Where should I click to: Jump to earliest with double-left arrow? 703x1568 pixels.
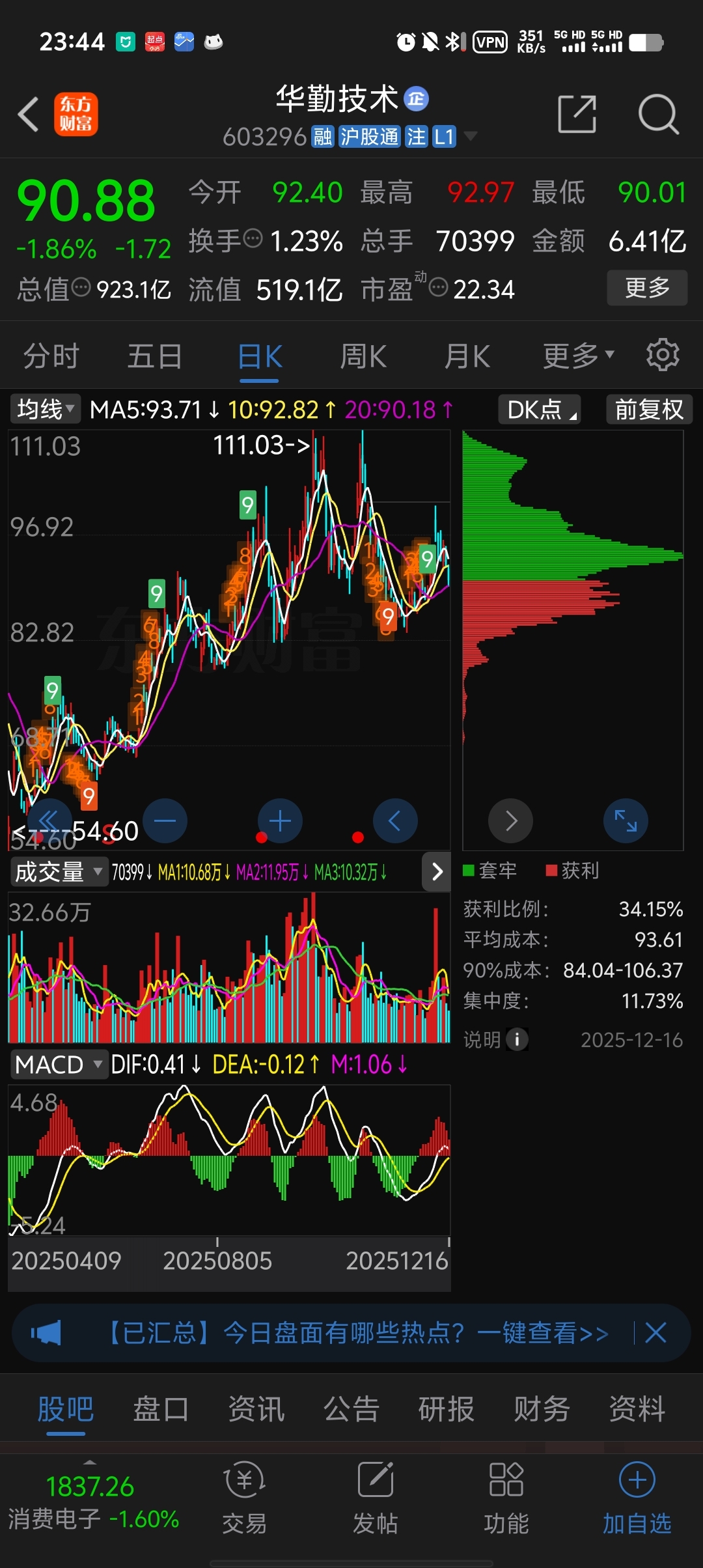pyautogui.click(x=49, y=820)
